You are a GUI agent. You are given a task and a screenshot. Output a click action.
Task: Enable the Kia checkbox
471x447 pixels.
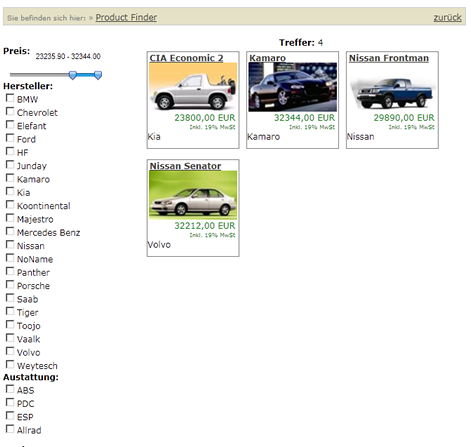coord(10,191)
